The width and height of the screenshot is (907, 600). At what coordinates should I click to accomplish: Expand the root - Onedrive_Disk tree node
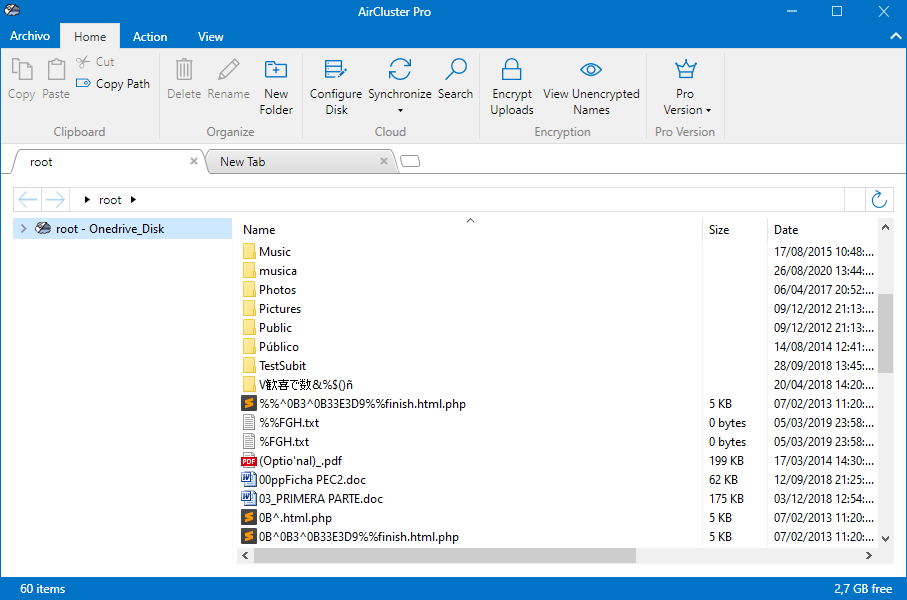(x=24, y=229)
